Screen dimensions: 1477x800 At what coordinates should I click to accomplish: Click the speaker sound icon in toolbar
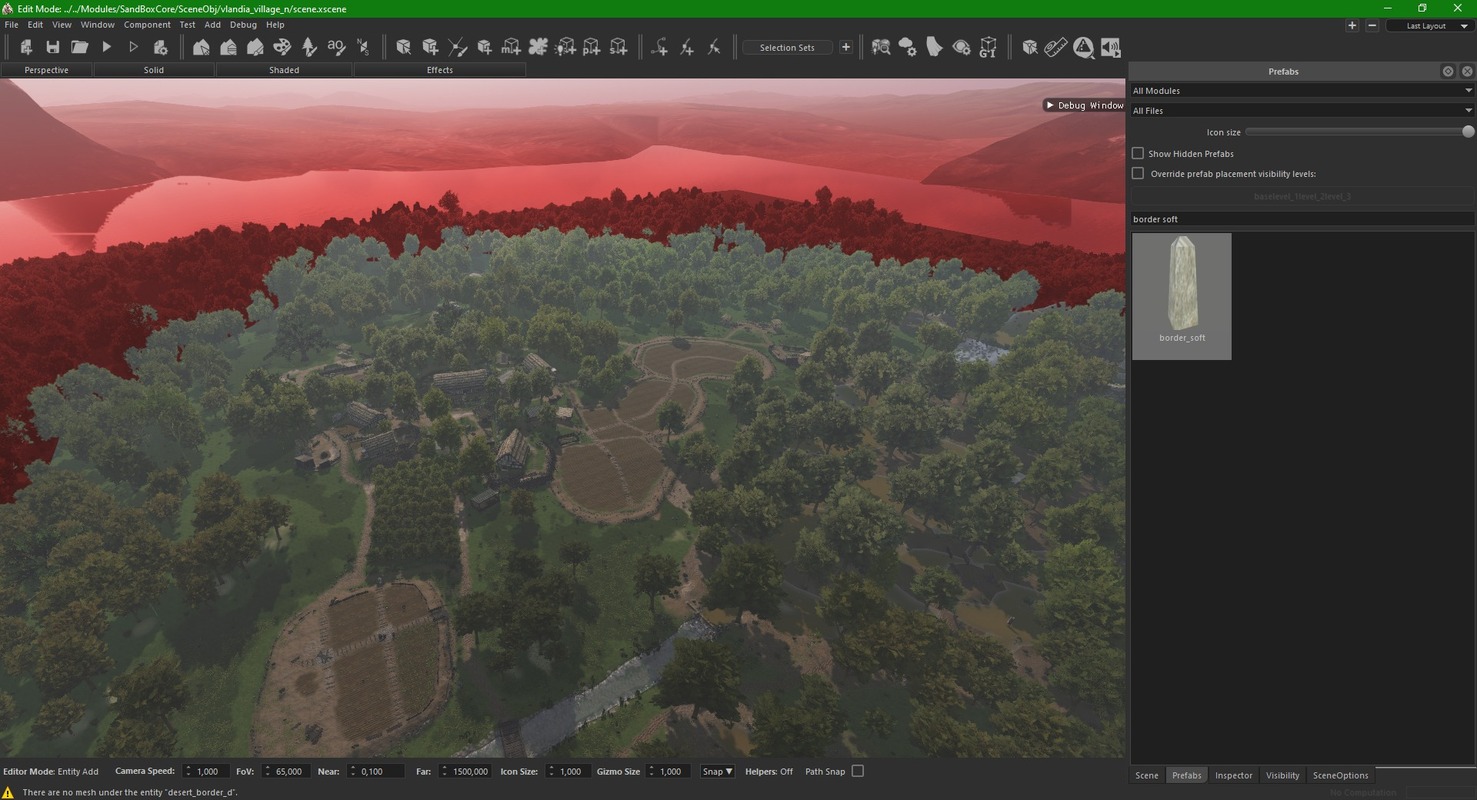tap(1110, 47)
